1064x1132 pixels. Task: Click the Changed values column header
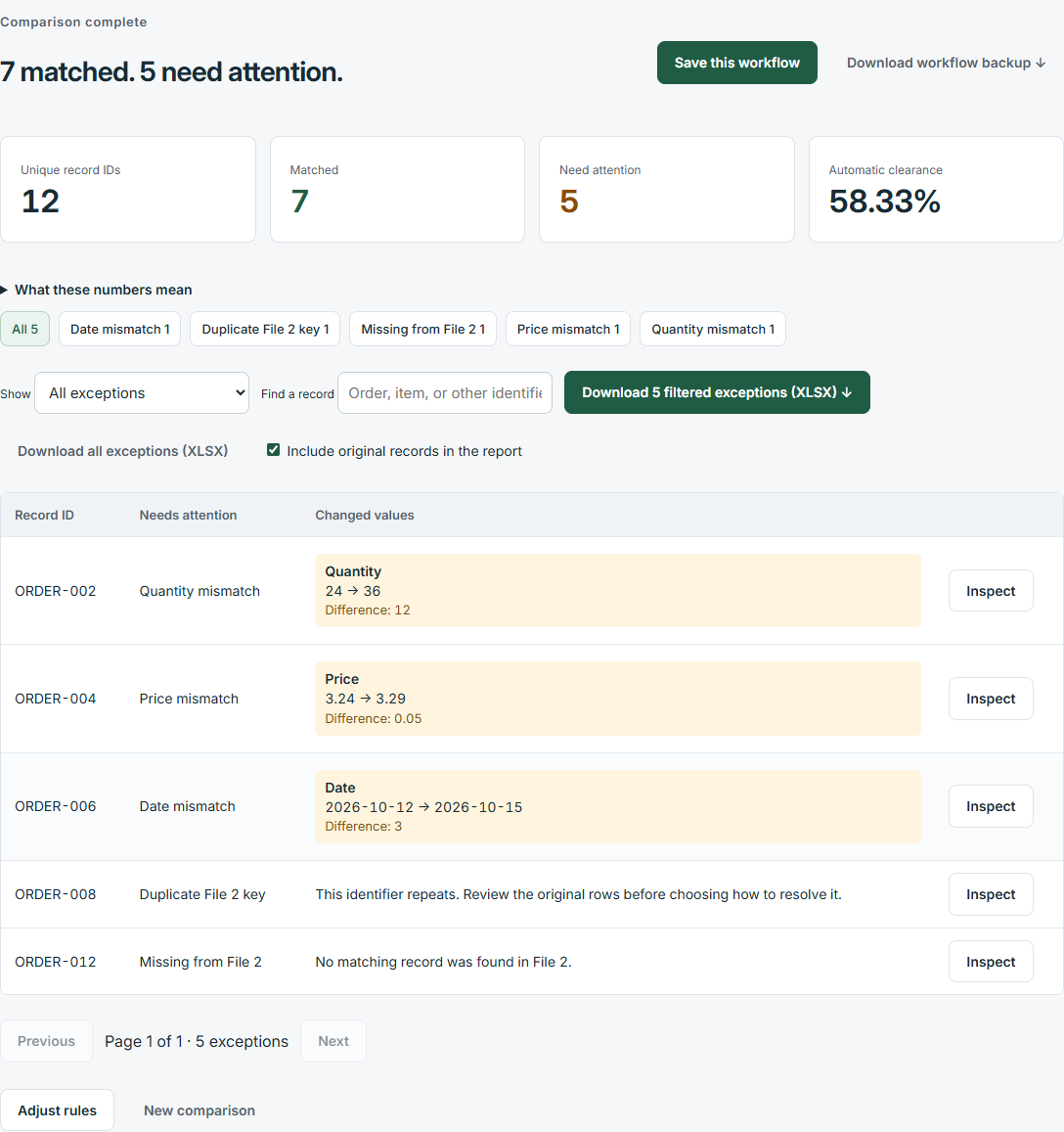[x=365, y=515]
